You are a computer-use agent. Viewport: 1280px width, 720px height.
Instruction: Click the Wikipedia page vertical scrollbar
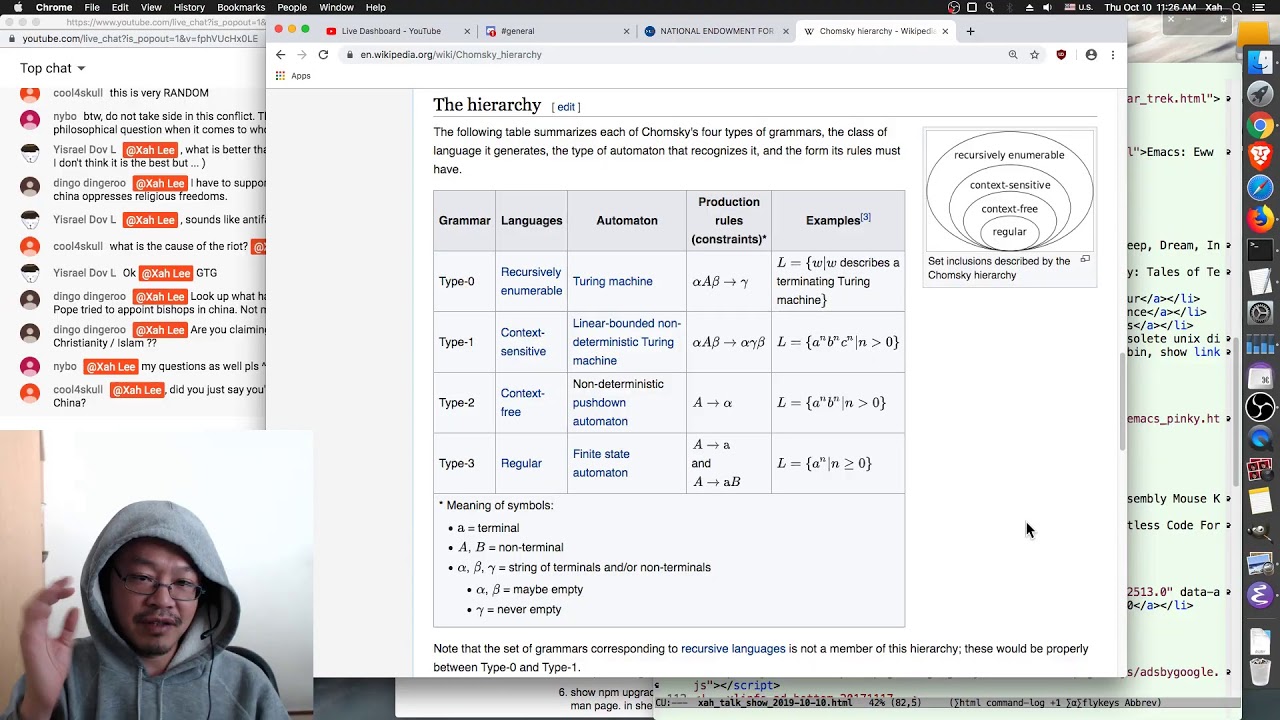pos(1121,400)
